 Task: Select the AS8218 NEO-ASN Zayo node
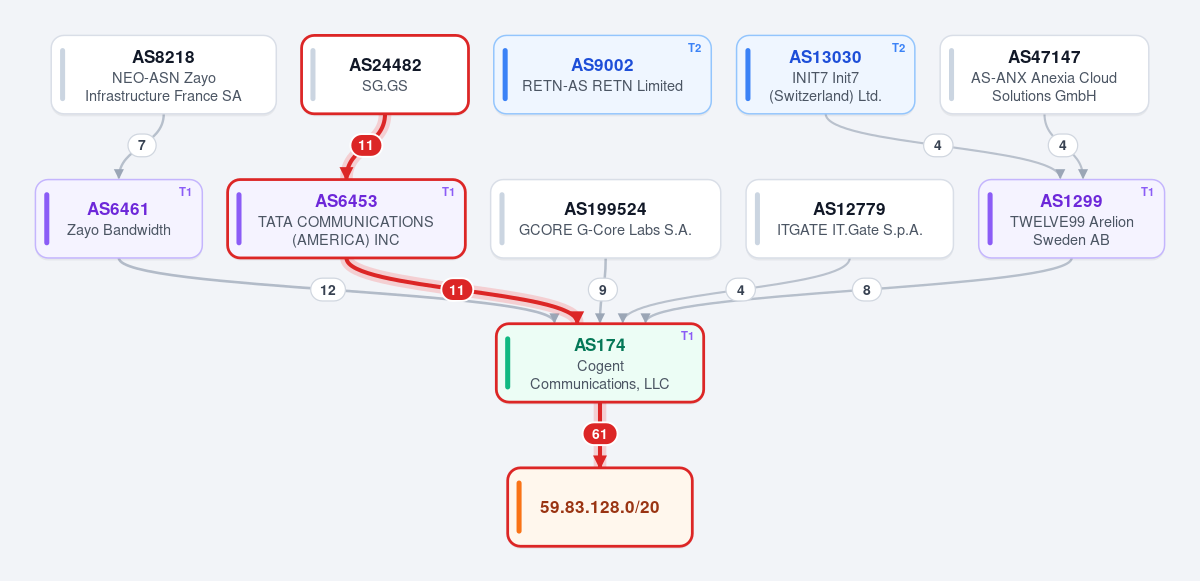164,75
